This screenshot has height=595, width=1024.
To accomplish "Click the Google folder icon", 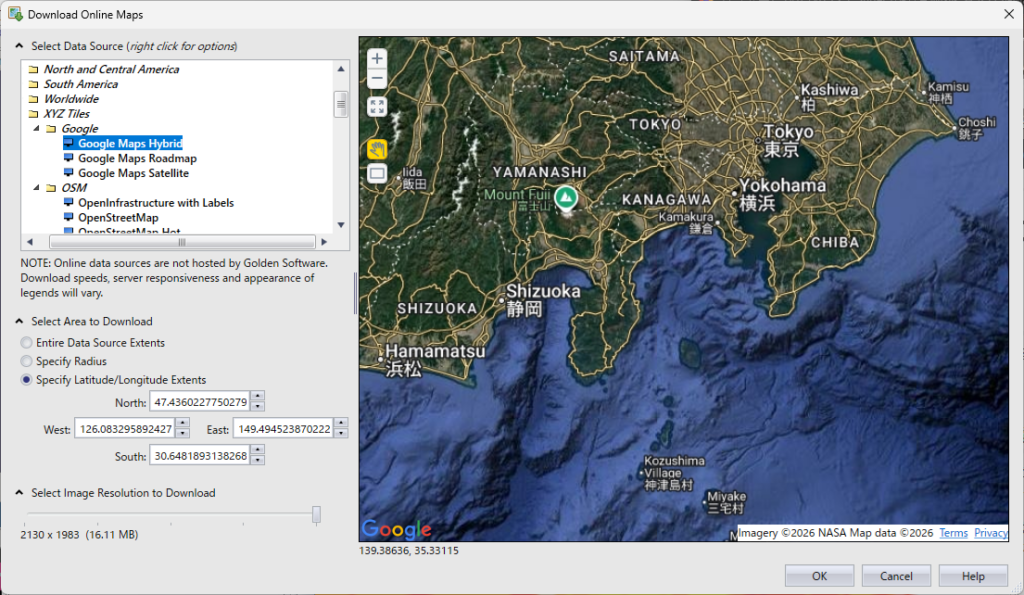I will point(51,129).
